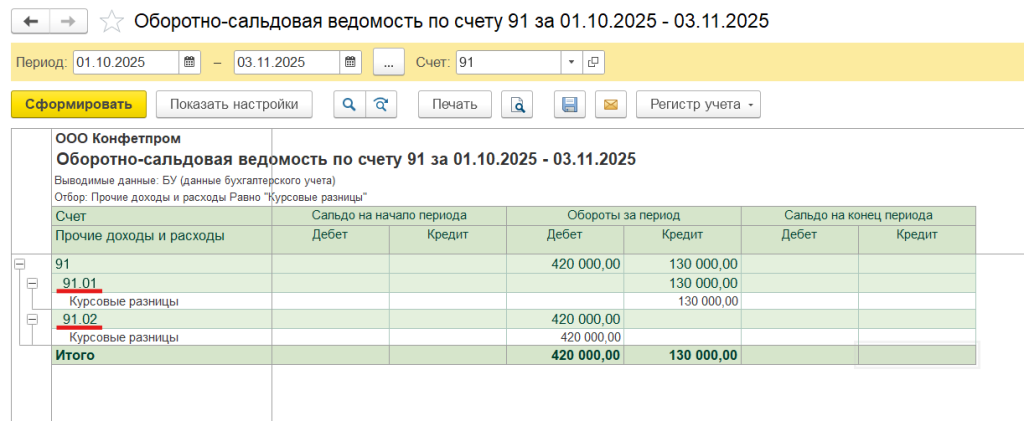This screenshot has height=421, width=1024.
Task: Open account 91 in separate form
Action: (x=593, y=62)
